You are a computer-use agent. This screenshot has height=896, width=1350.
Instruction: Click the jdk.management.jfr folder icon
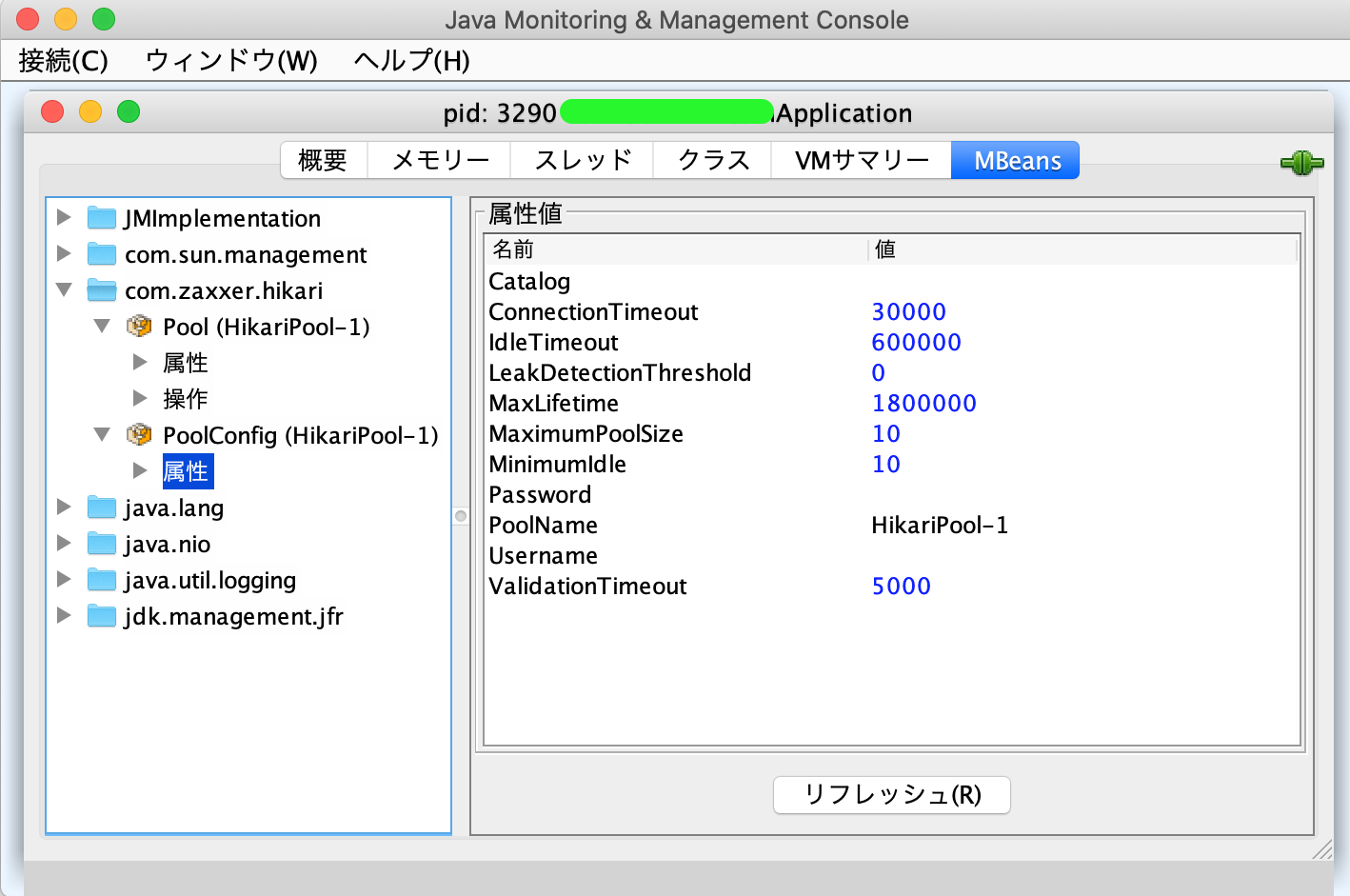point(101,616)
